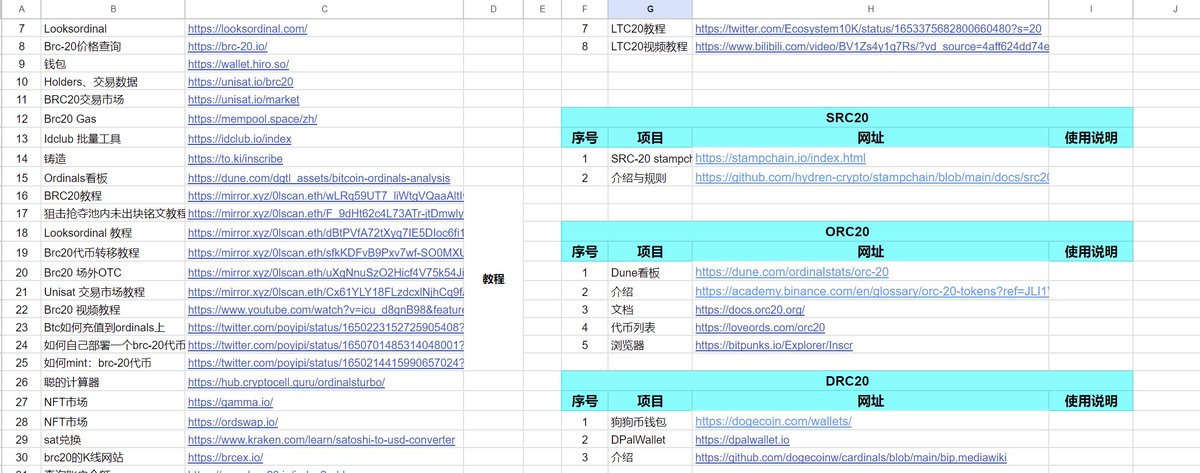The width and height of the screenshot is (1200, 473).
Task: Open the idclub.io/index link
Action: coord(240,139)
